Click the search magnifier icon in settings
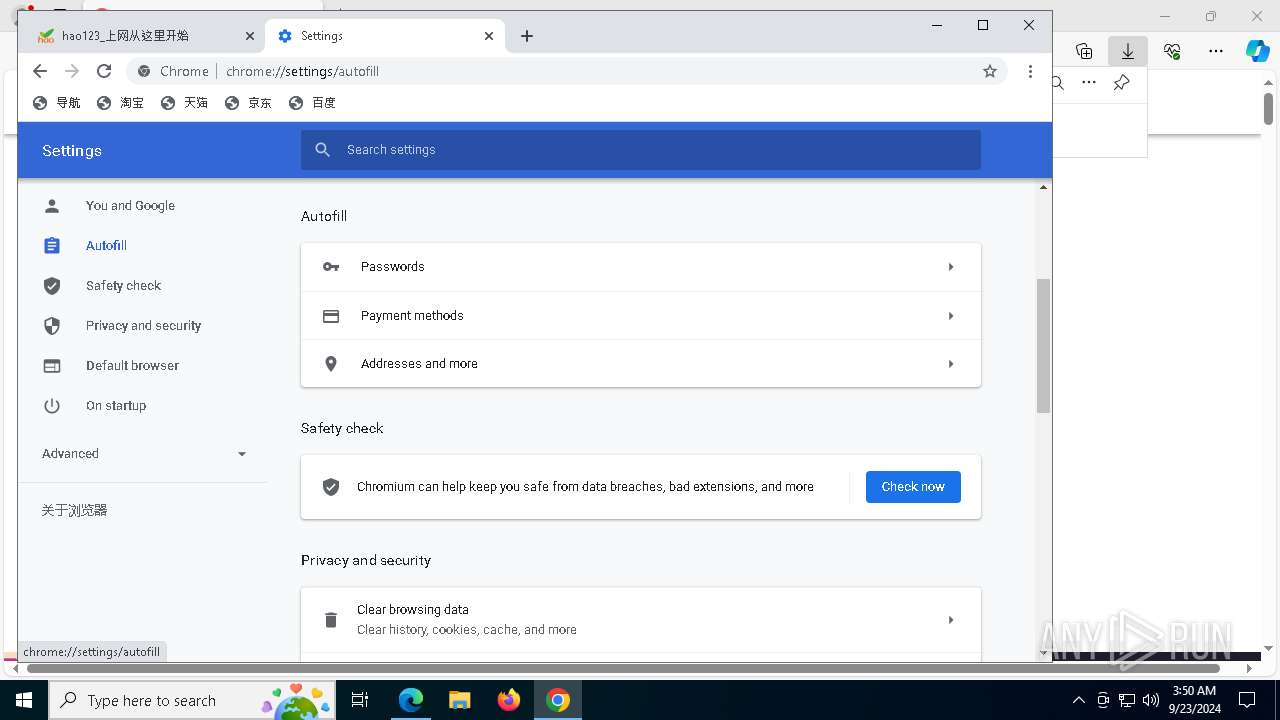 click(322, 150)
